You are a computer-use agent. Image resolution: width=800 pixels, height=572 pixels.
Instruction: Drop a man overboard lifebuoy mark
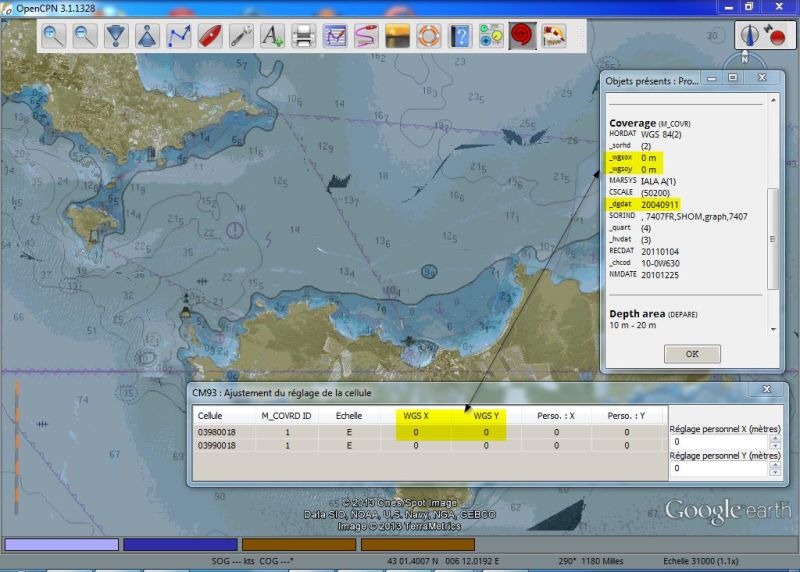428,36
